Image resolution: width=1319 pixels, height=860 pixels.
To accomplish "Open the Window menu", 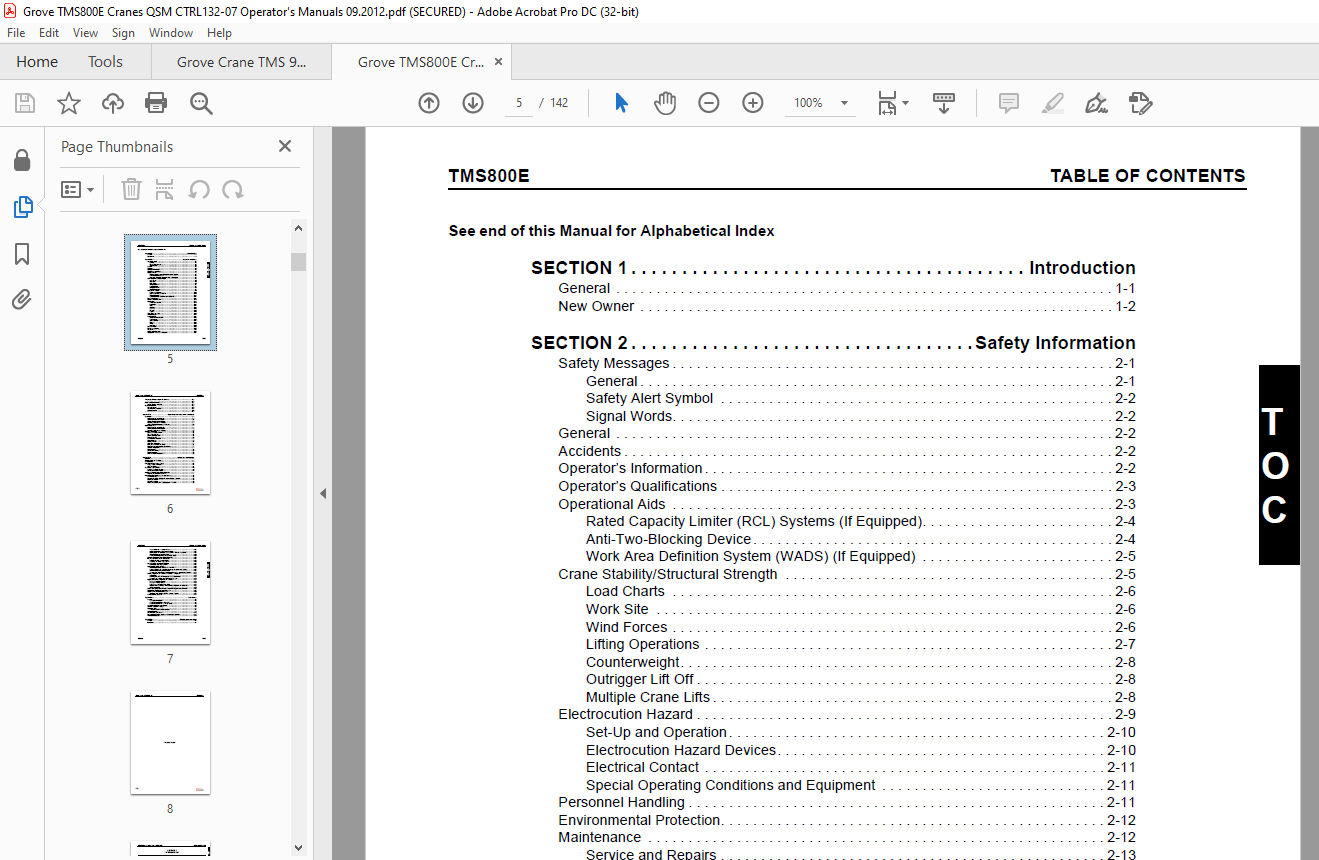I will (171, 33).
